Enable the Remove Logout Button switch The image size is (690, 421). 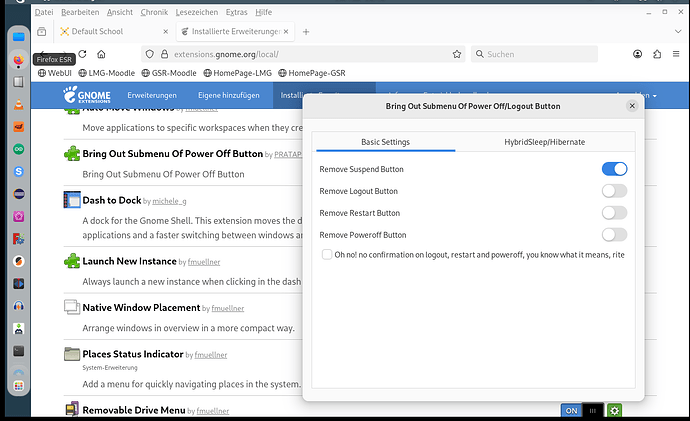614,191
